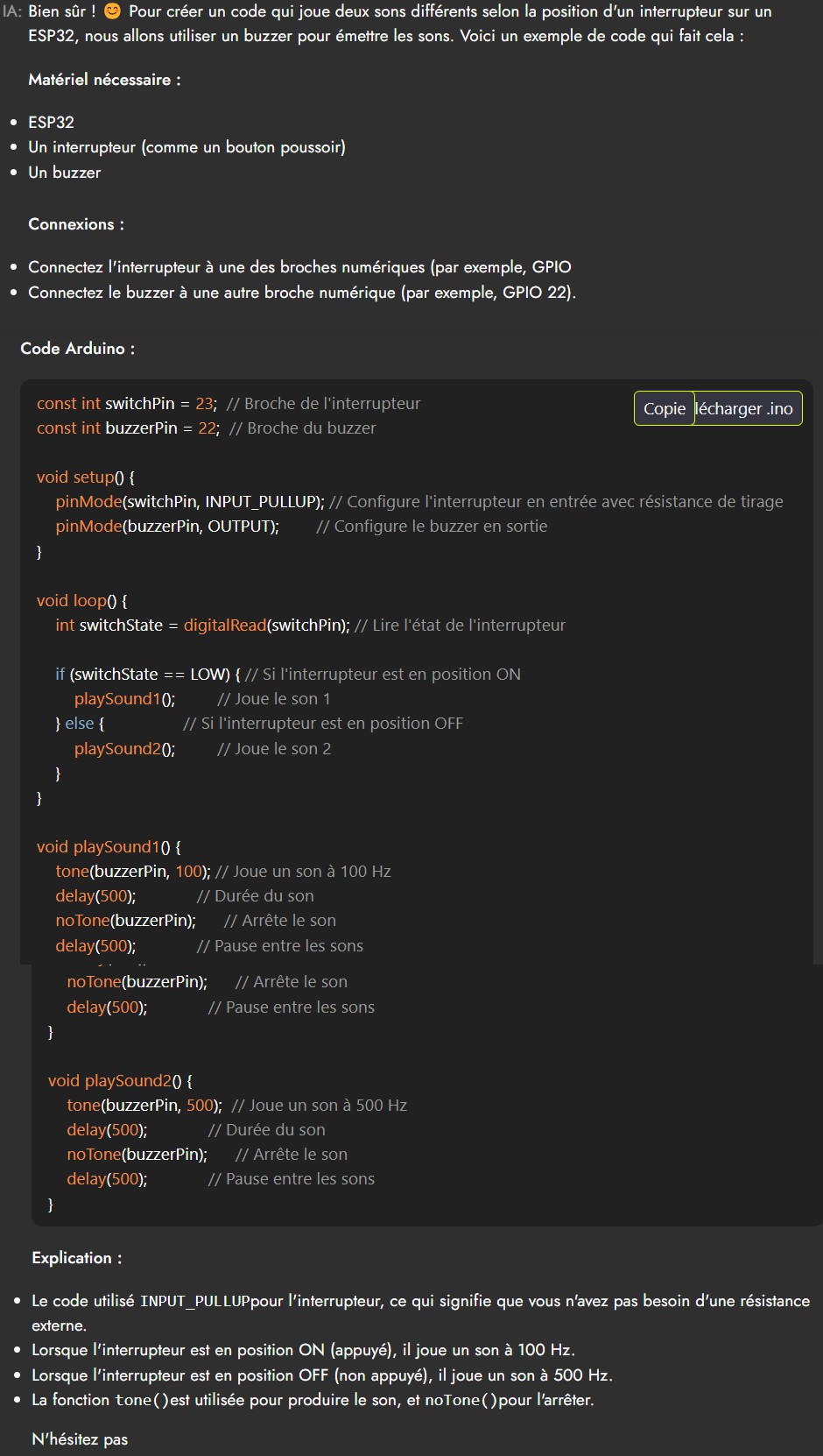This screenshot has height=1456, width=823.
Task: Click the "// Joue le son 1" comment
Action: [x=274, y=699]
